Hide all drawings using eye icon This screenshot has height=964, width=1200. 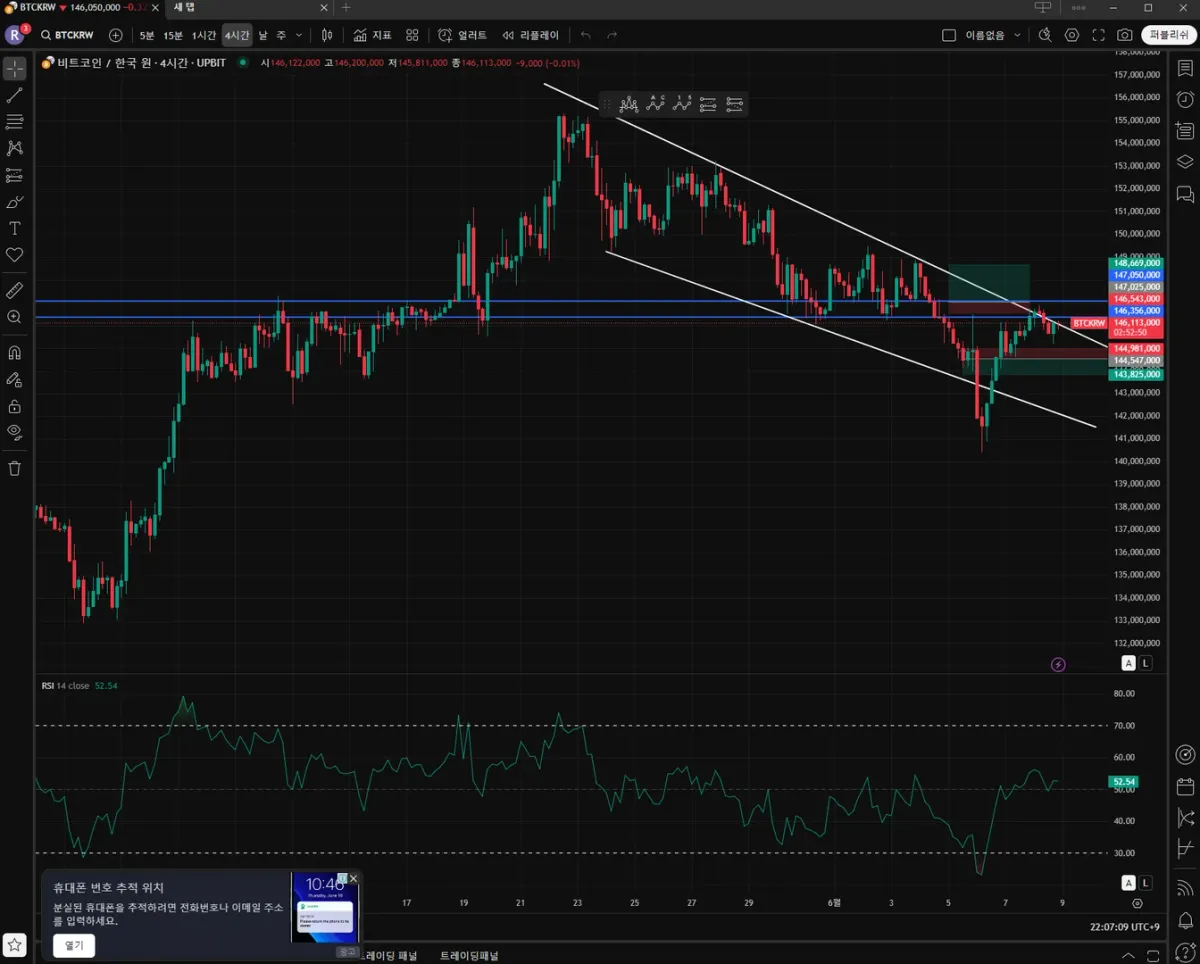[x=15, y=432]
